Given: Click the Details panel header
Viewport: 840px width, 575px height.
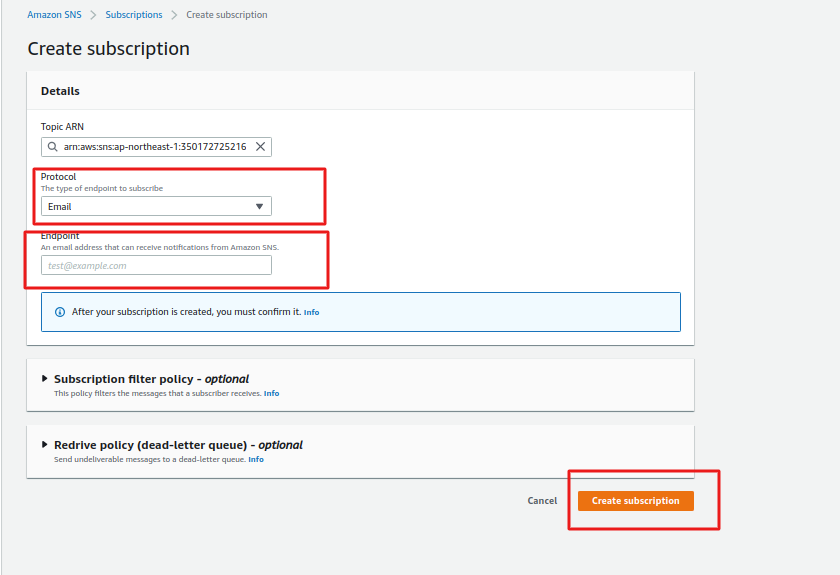Looking at the screenshot, I should pos(60,91).
